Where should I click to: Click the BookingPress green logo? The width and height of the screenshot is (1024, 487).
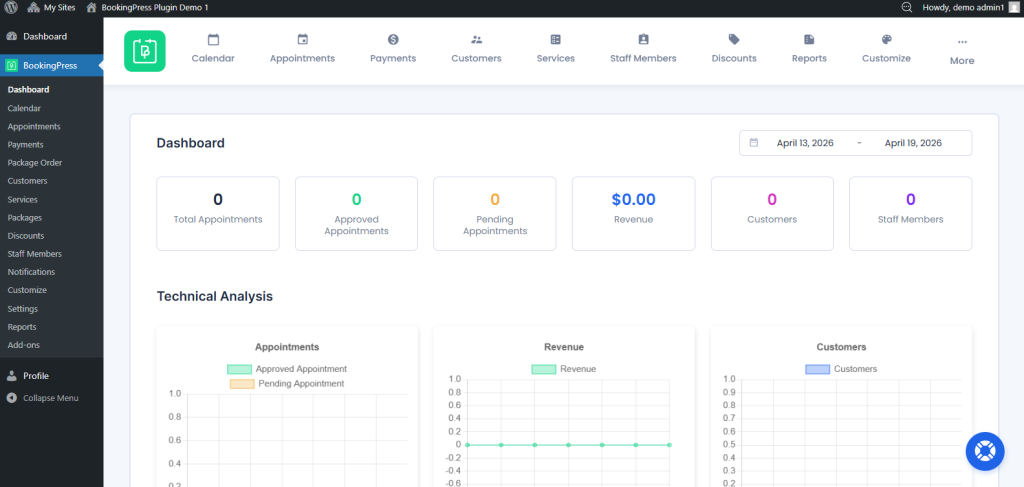(145, 51)
